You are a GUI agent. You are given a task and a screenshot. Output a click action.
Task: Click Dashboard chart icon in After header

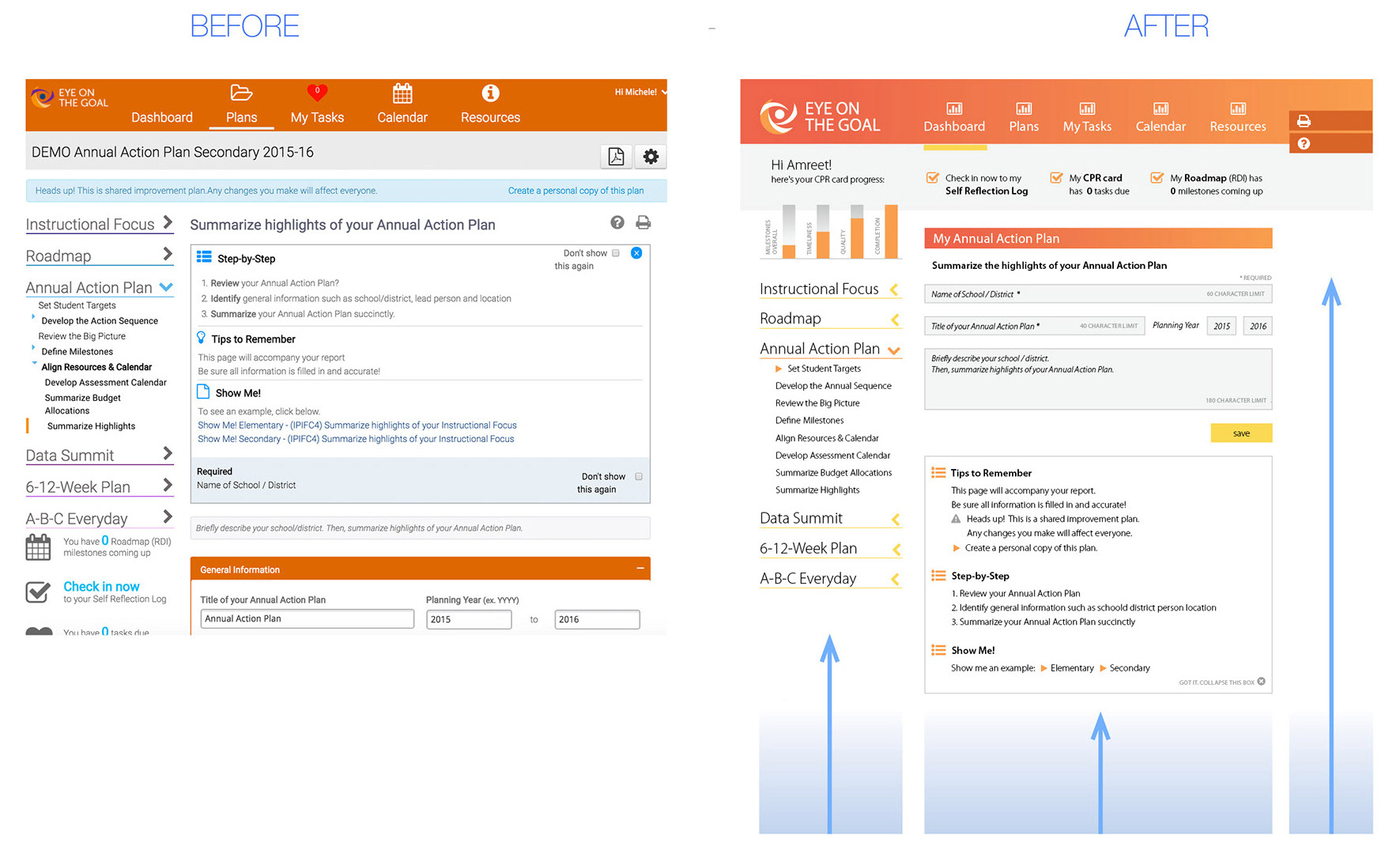pyautogui.click(x=954, y=108)
